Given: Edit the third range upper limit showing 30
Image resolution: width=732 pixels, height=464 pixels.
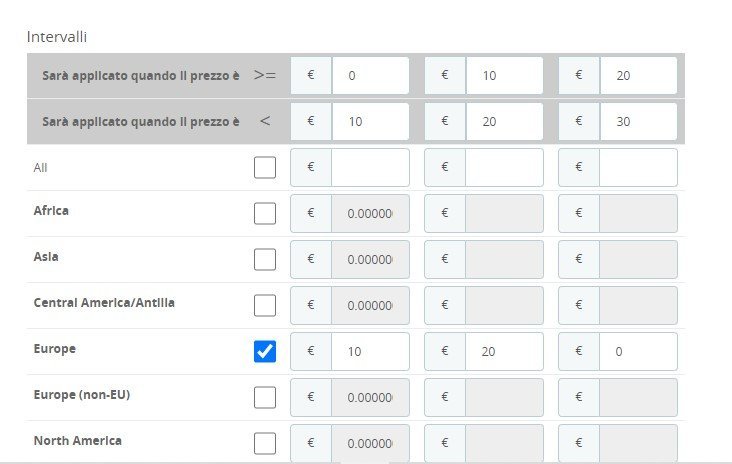Looking at the screenshot, I should [637, 121].
